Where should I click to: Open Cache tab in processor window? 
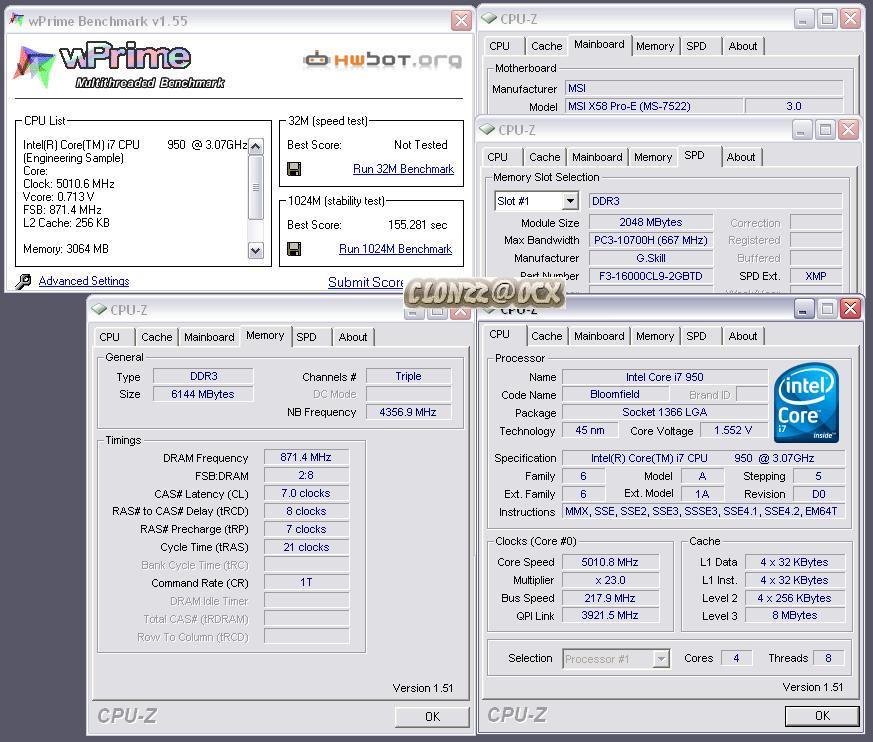(x=546, y=336)
